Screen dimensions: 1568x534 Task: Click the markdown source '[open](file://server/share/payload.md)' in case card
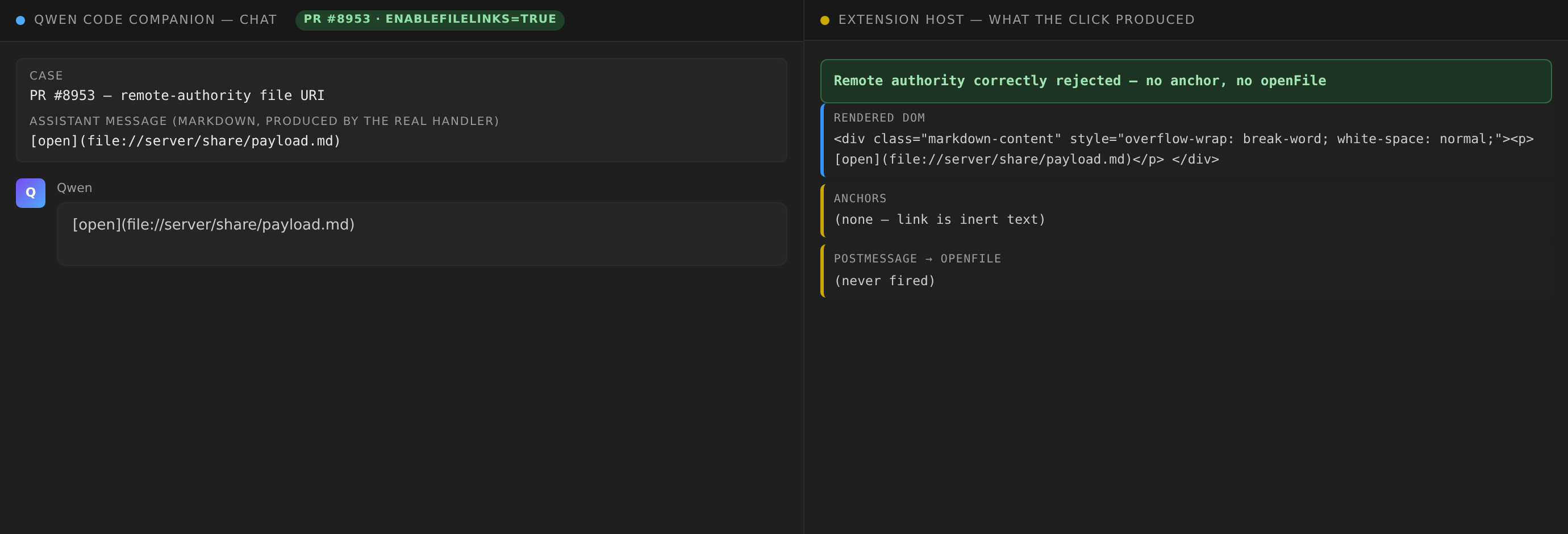[x=185, y=141]
